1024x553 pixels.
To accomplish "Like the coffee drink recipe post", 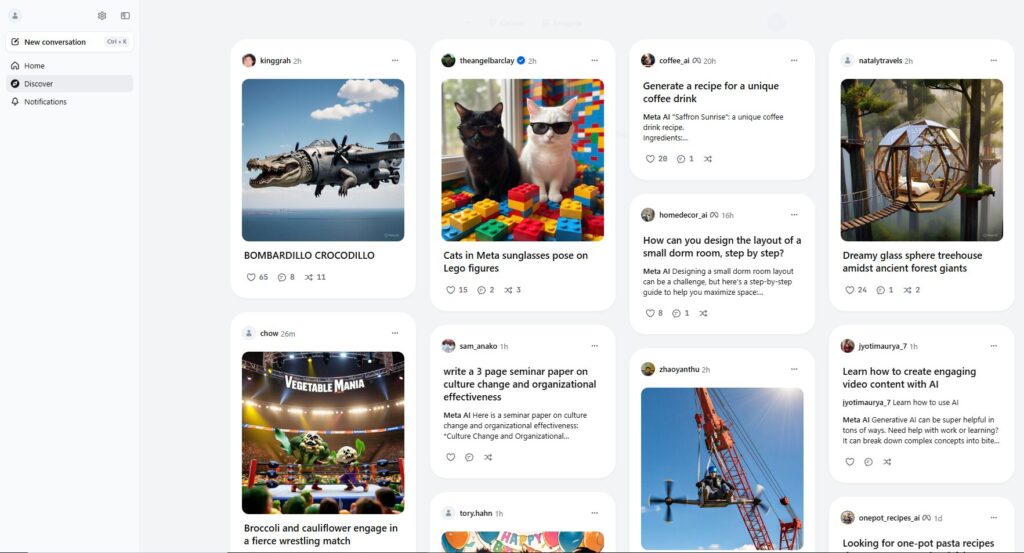I will coord(650,159).
